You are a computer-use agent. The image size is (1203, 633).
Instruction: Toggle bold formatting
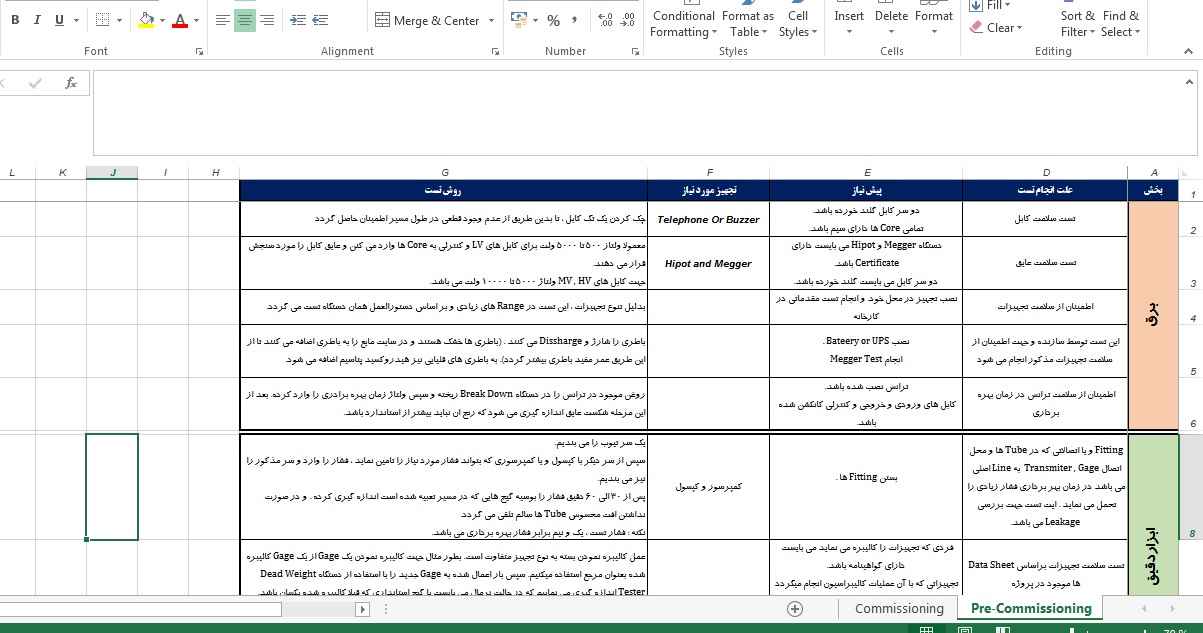16,20
